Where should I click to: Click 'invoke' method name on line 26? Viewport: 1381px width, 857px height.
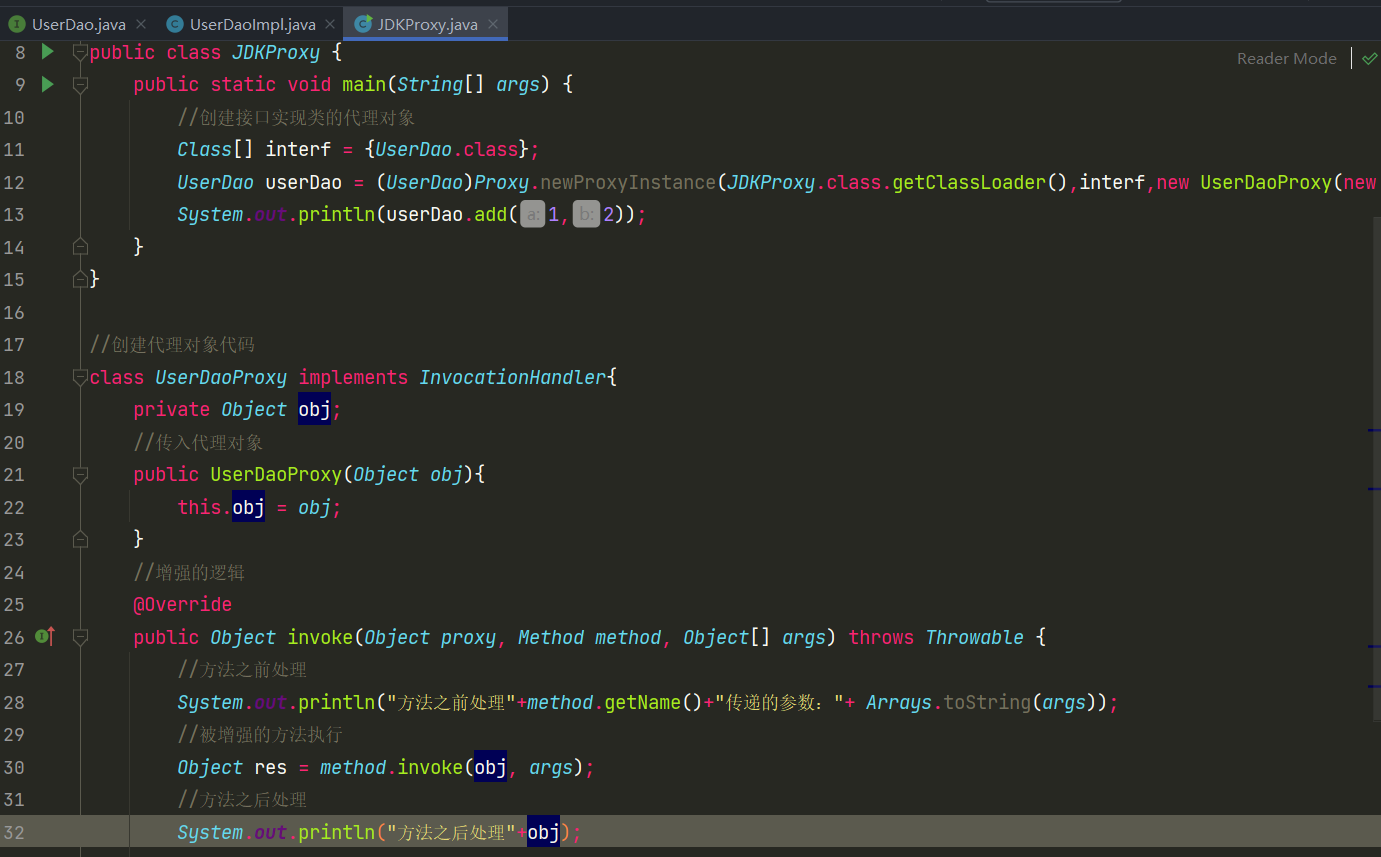coord(320,637)
